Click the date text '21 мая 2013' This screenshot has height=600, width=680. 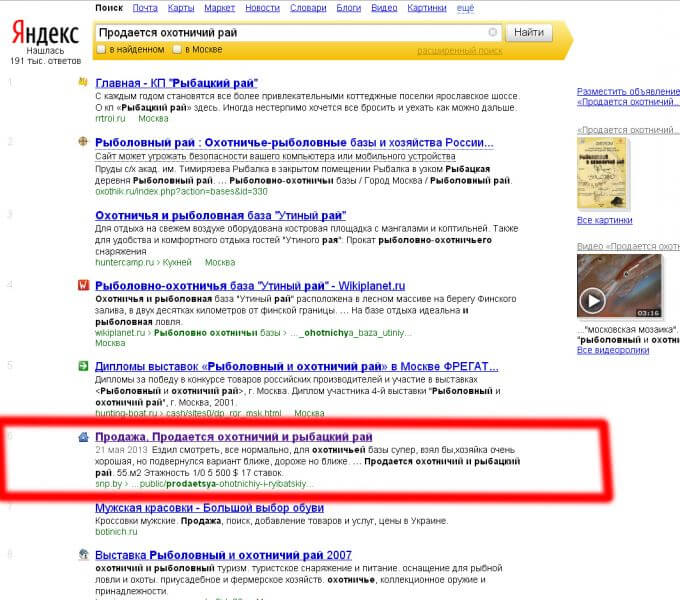121,450
